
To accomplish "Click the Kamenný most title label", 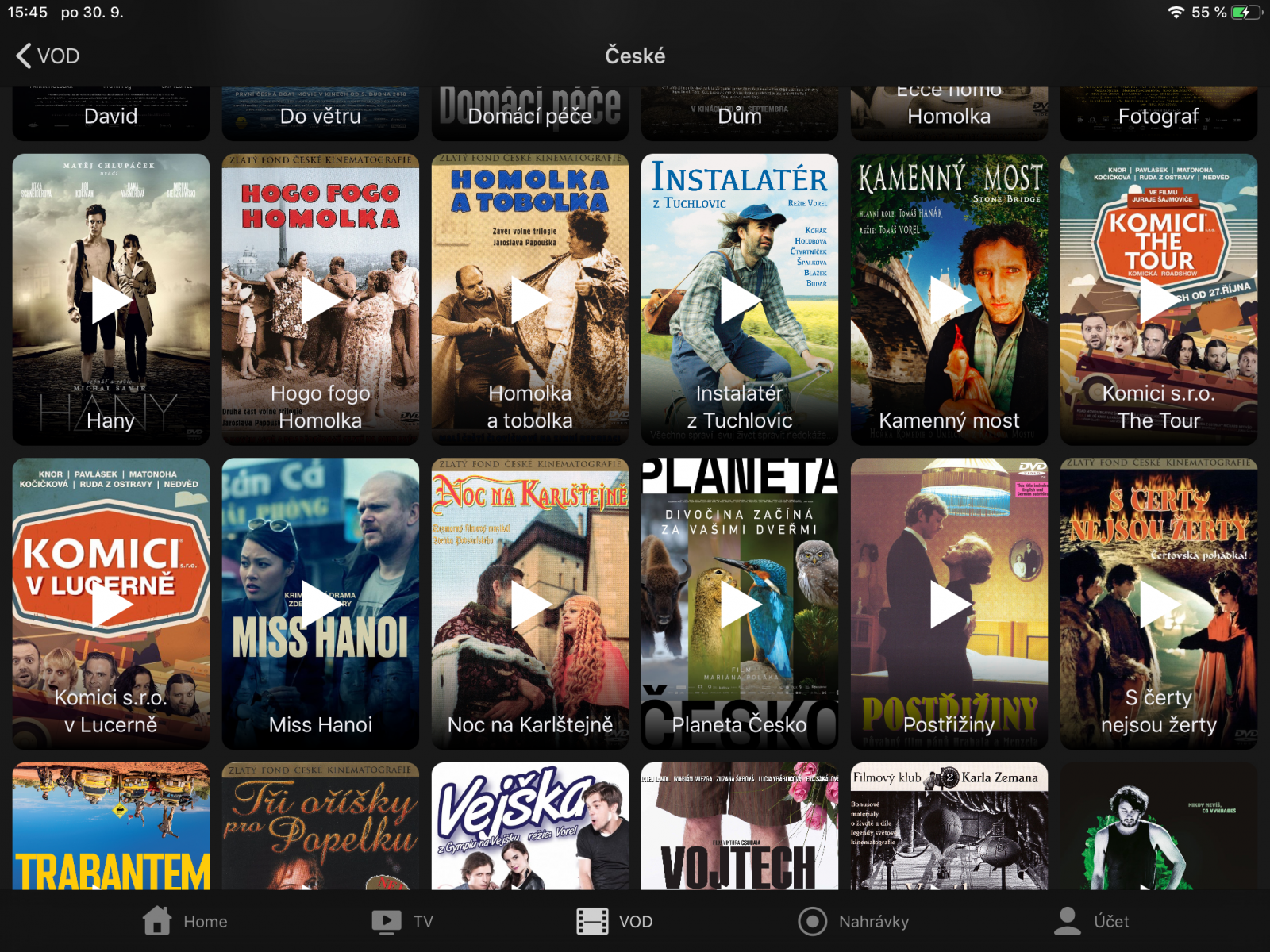I will 949,420.
